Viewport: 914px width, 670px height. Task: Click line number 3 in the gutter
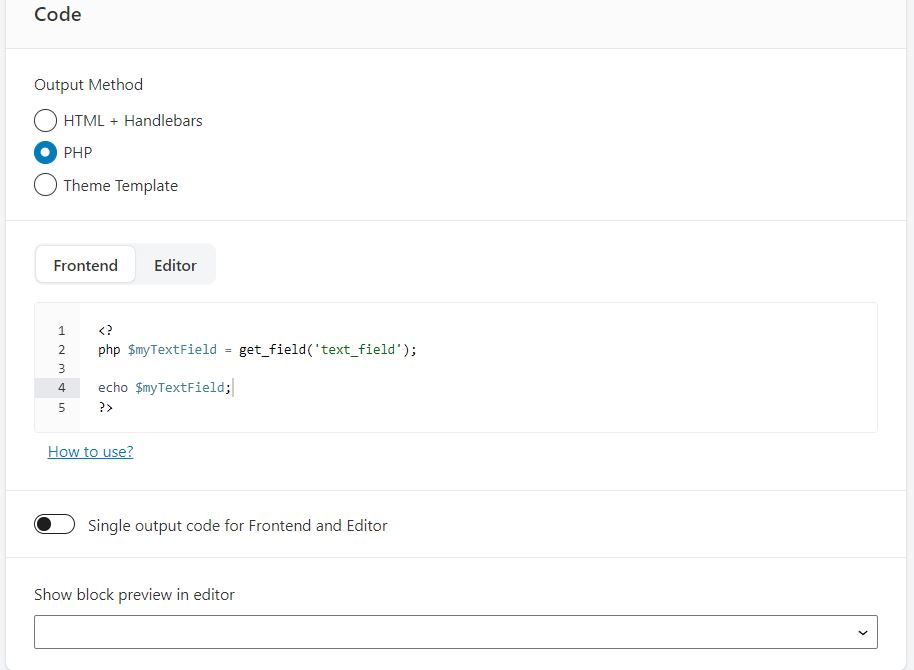tap(62, 369)
